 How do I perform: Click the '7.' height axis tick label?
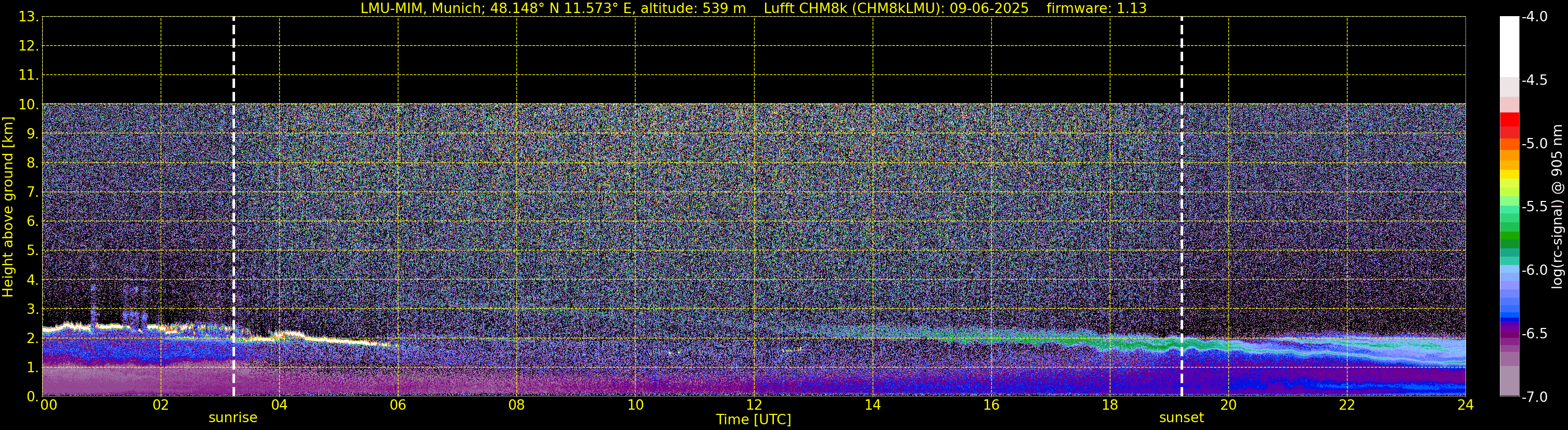click(32, 193)
